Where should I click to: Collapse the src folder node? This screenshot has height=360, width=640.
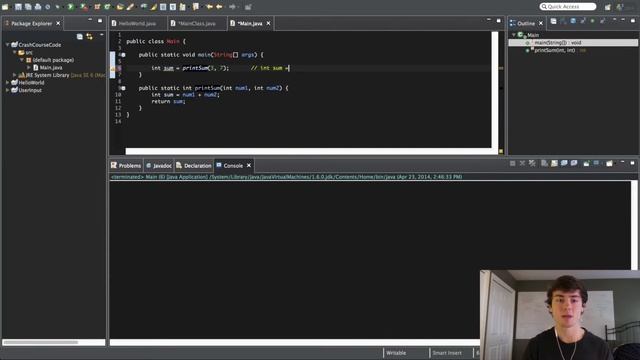[15, 52]
